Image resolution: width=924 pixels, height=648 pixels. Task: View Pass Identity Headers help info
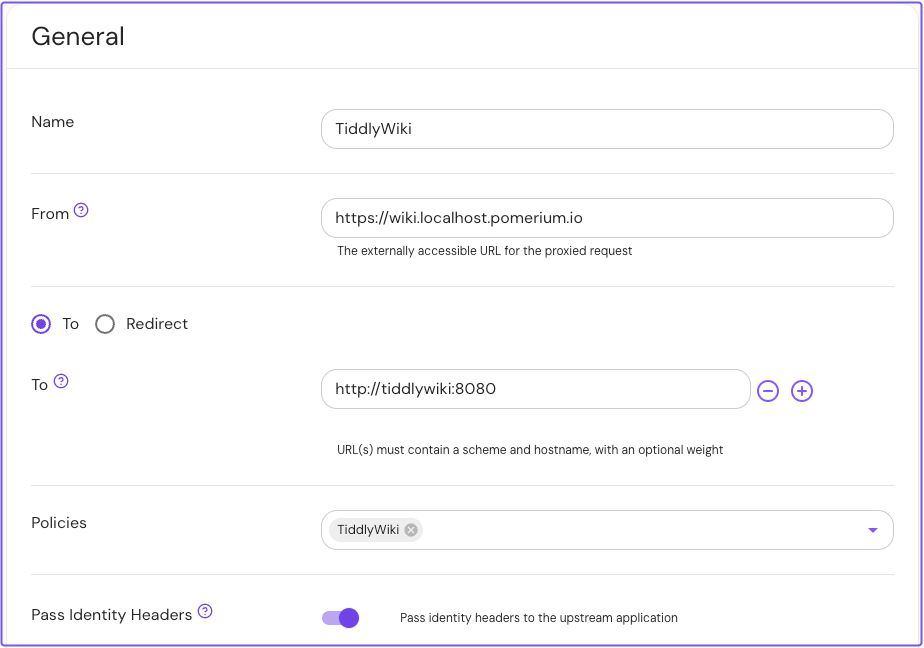(x=205, y=611)
